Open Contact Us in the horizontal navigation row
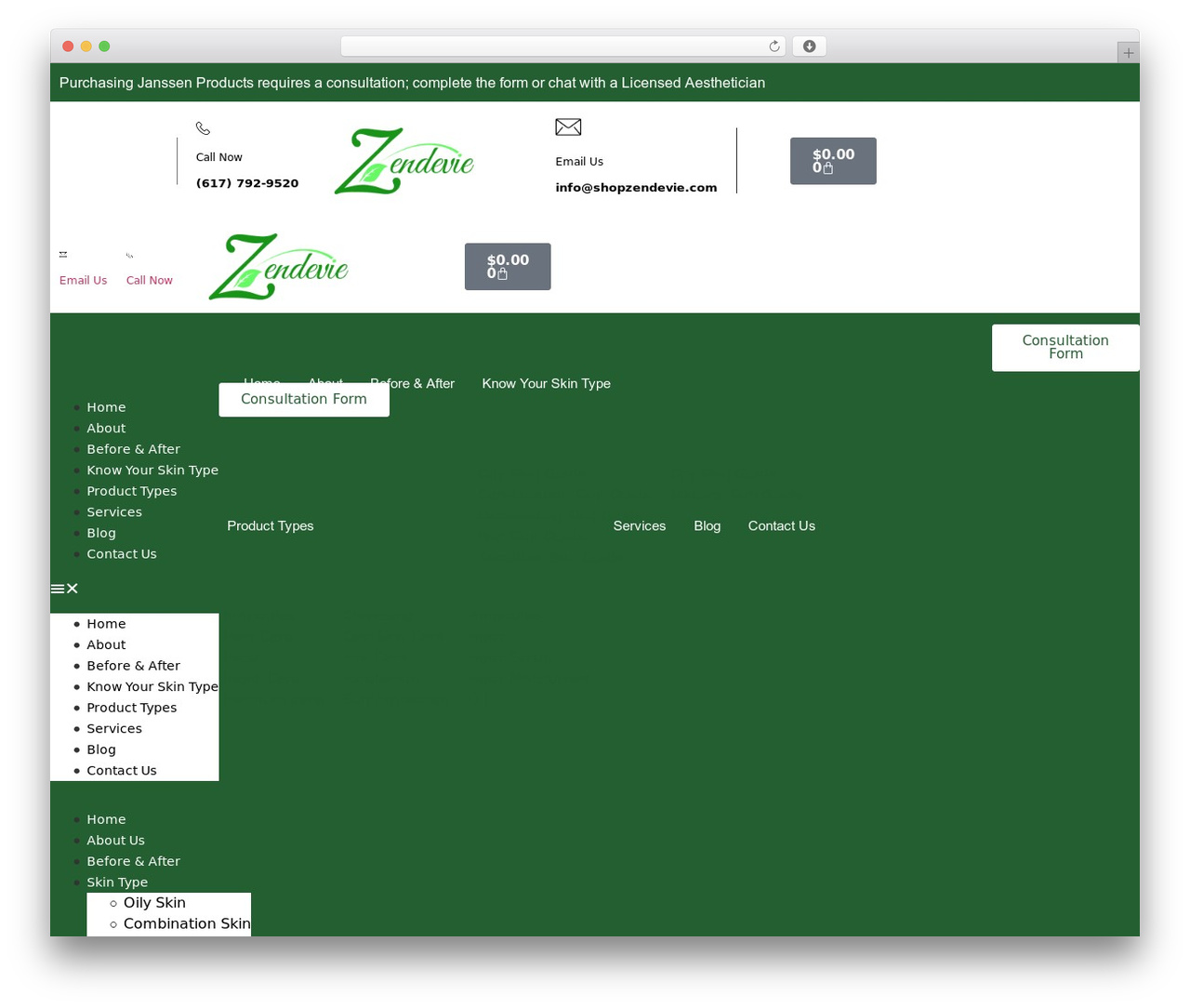 (x=782, y=526)
